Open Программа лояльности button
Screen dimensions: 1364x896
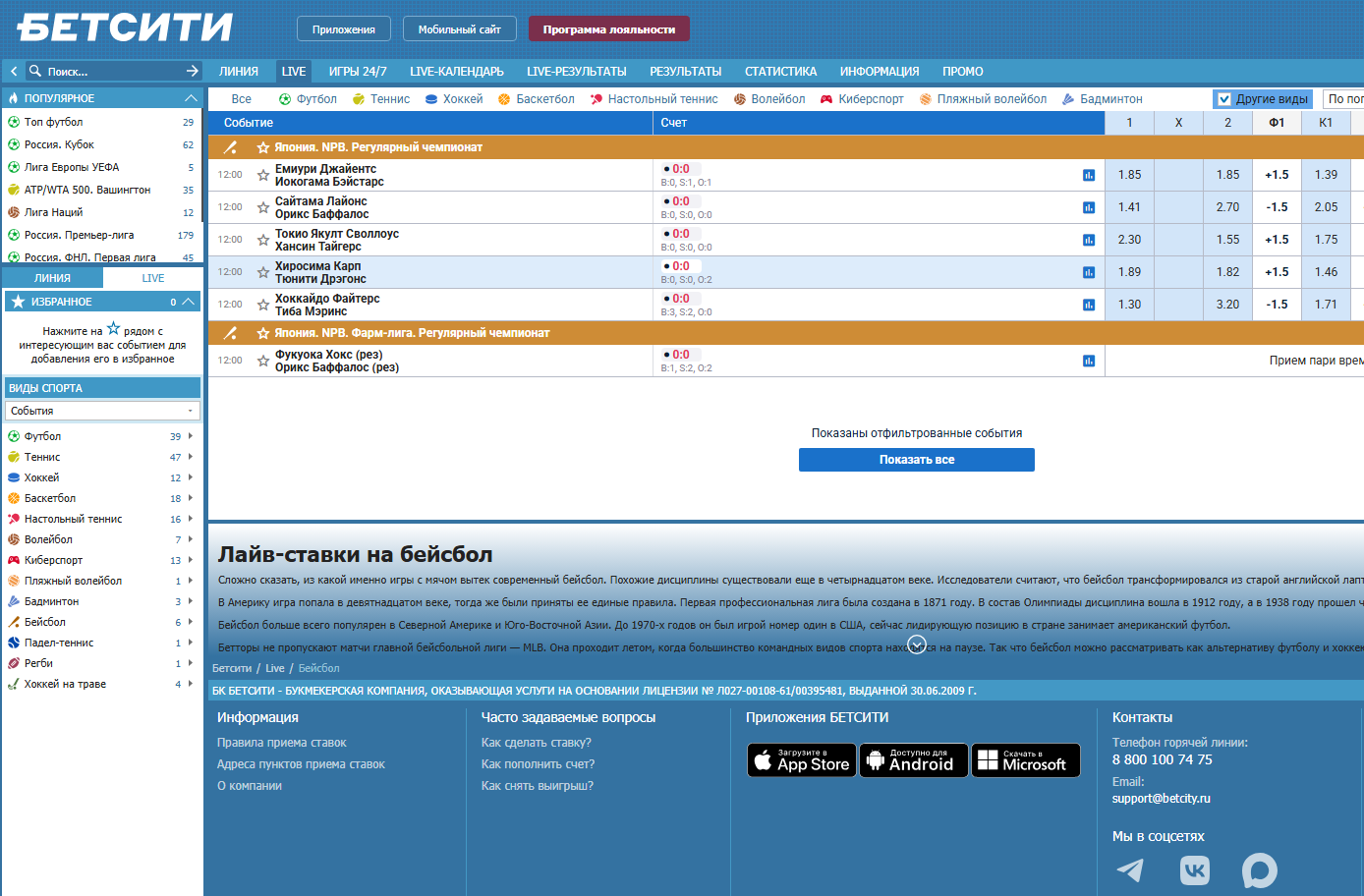[609, 29]
